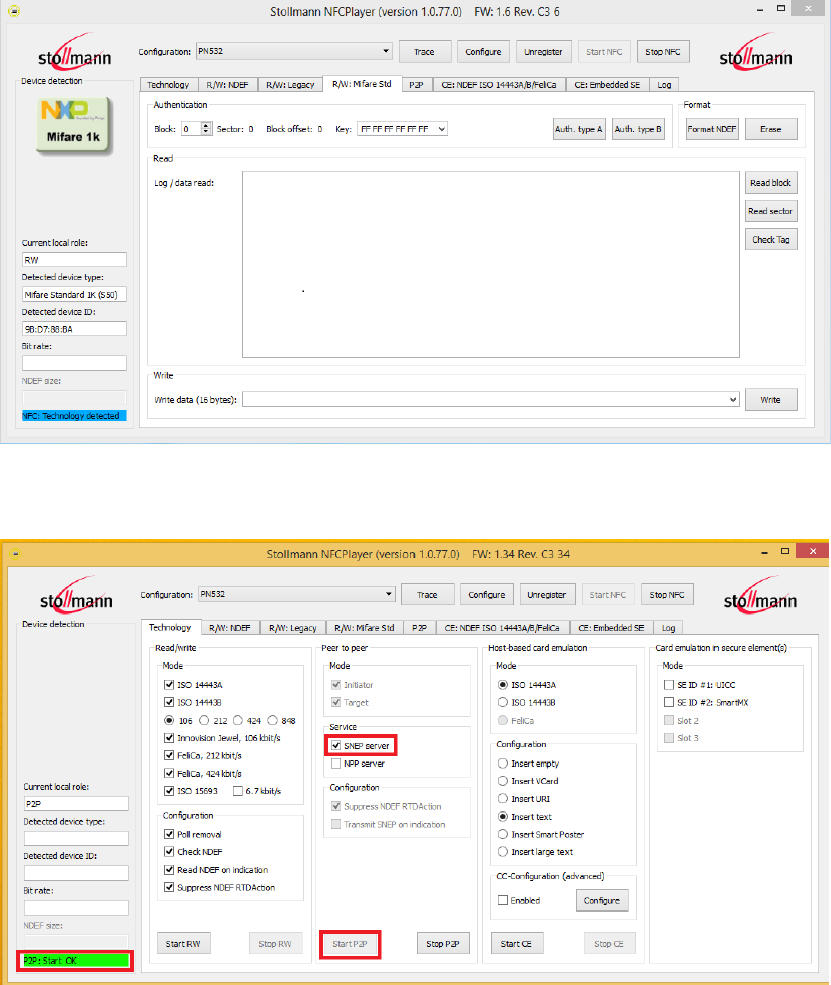Toggle Read NDEF on indication checkbox
831x985 pixels.
[x=169, y=870]
